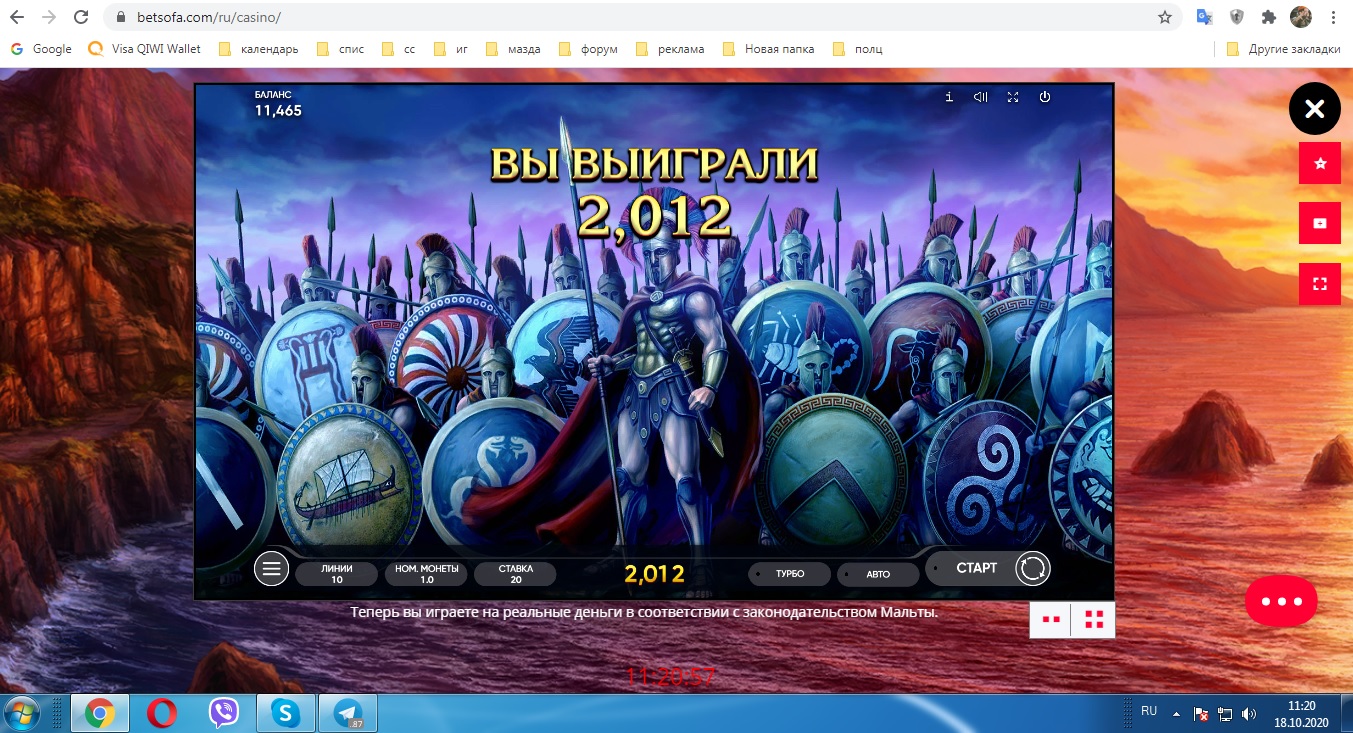This screenshot has height=733, width=1353.
Task: Open the Другие закладки folder
Action: coord(1283,49)
